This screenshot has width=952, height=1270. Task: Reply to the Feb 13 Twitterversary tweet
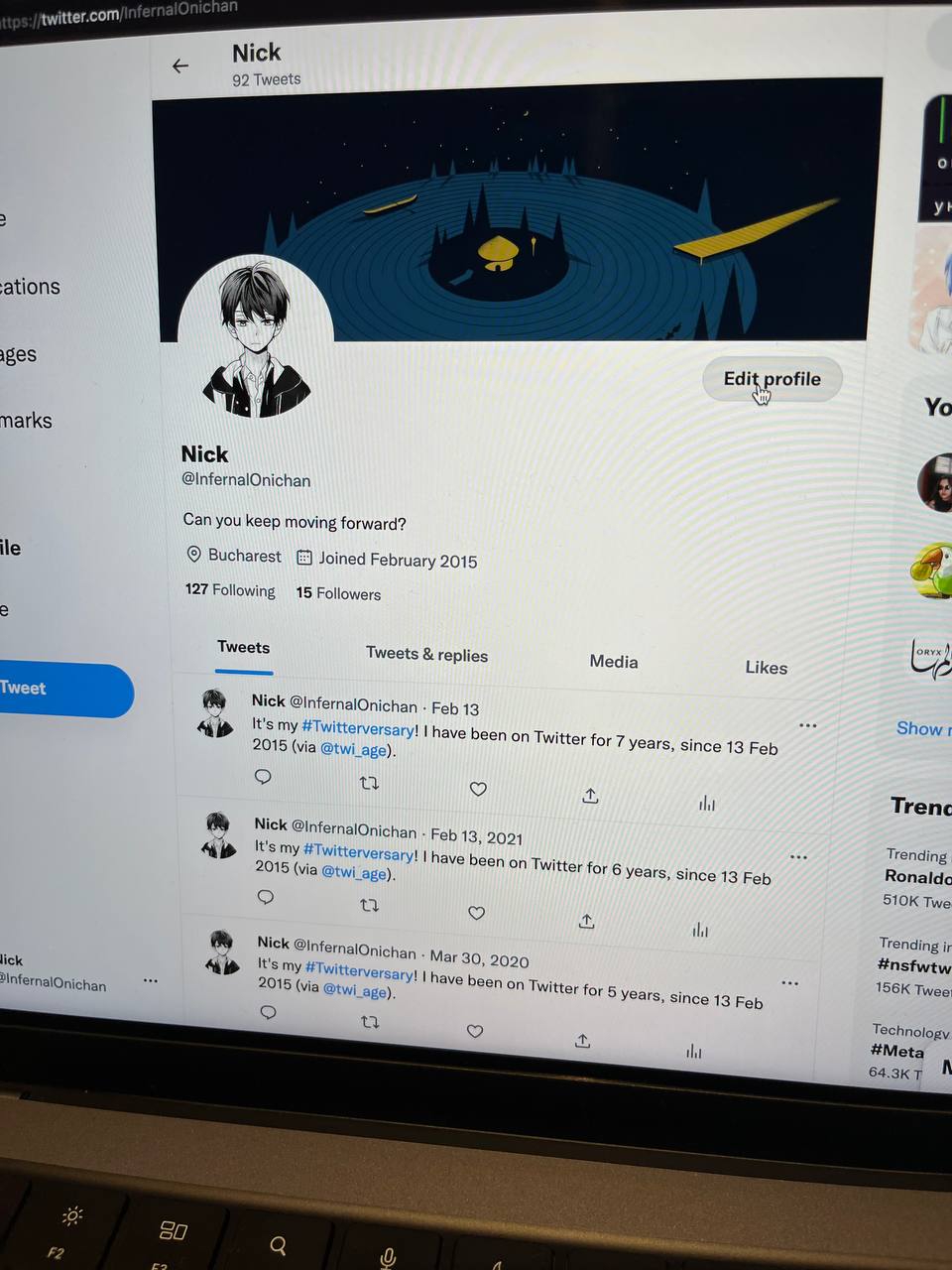263,776
